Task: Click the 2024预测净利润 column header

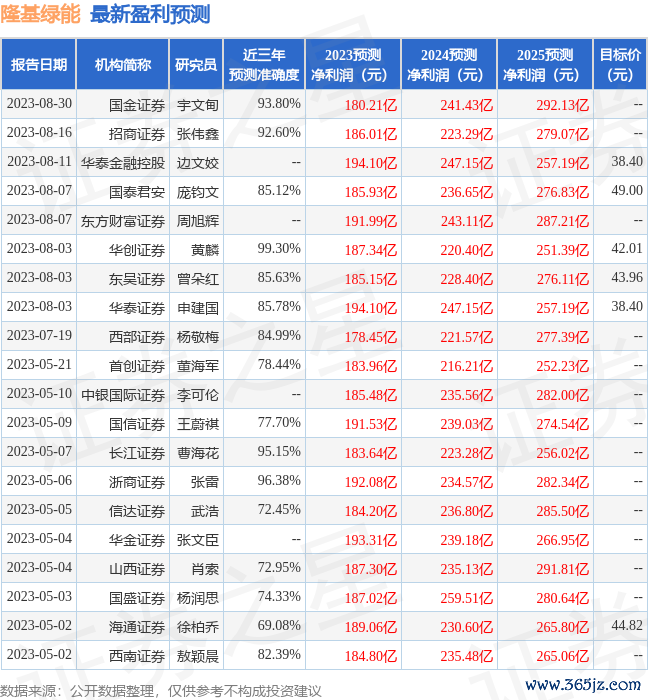Action: click(449, 65)
